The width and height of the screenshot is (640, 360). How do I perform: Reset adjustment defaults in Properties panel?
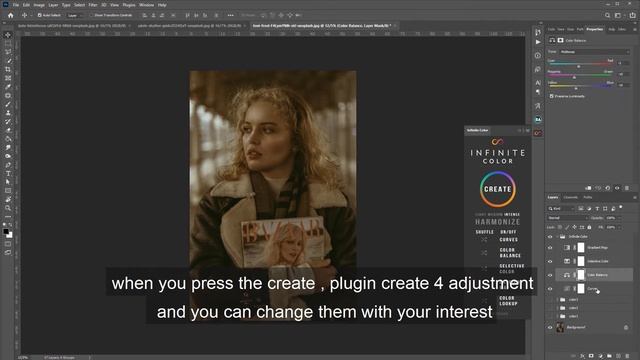[608, 188]
